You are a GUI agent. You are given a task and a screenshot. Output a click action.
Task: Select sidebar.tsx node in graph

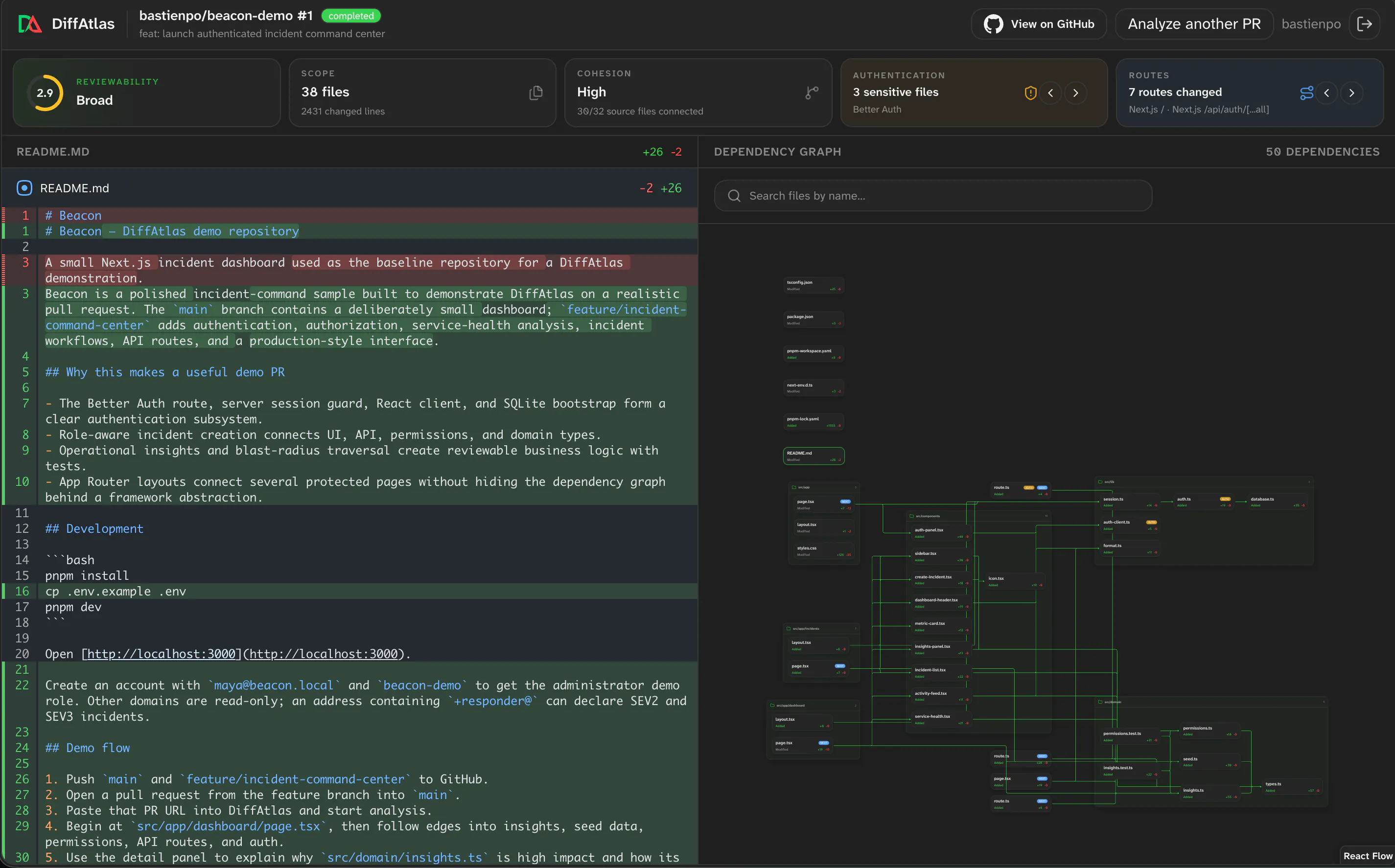[x=941, y=557]
